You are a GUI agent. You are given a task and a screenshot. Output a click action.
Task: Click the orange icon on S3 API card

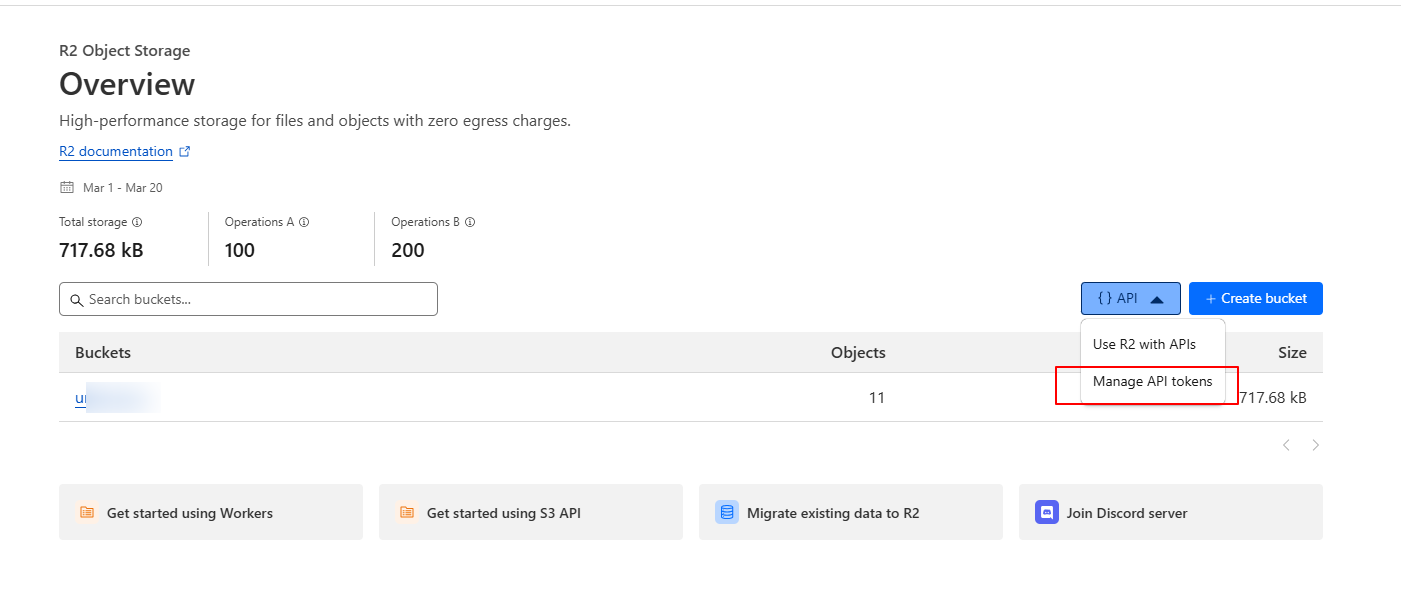point(407,513)
